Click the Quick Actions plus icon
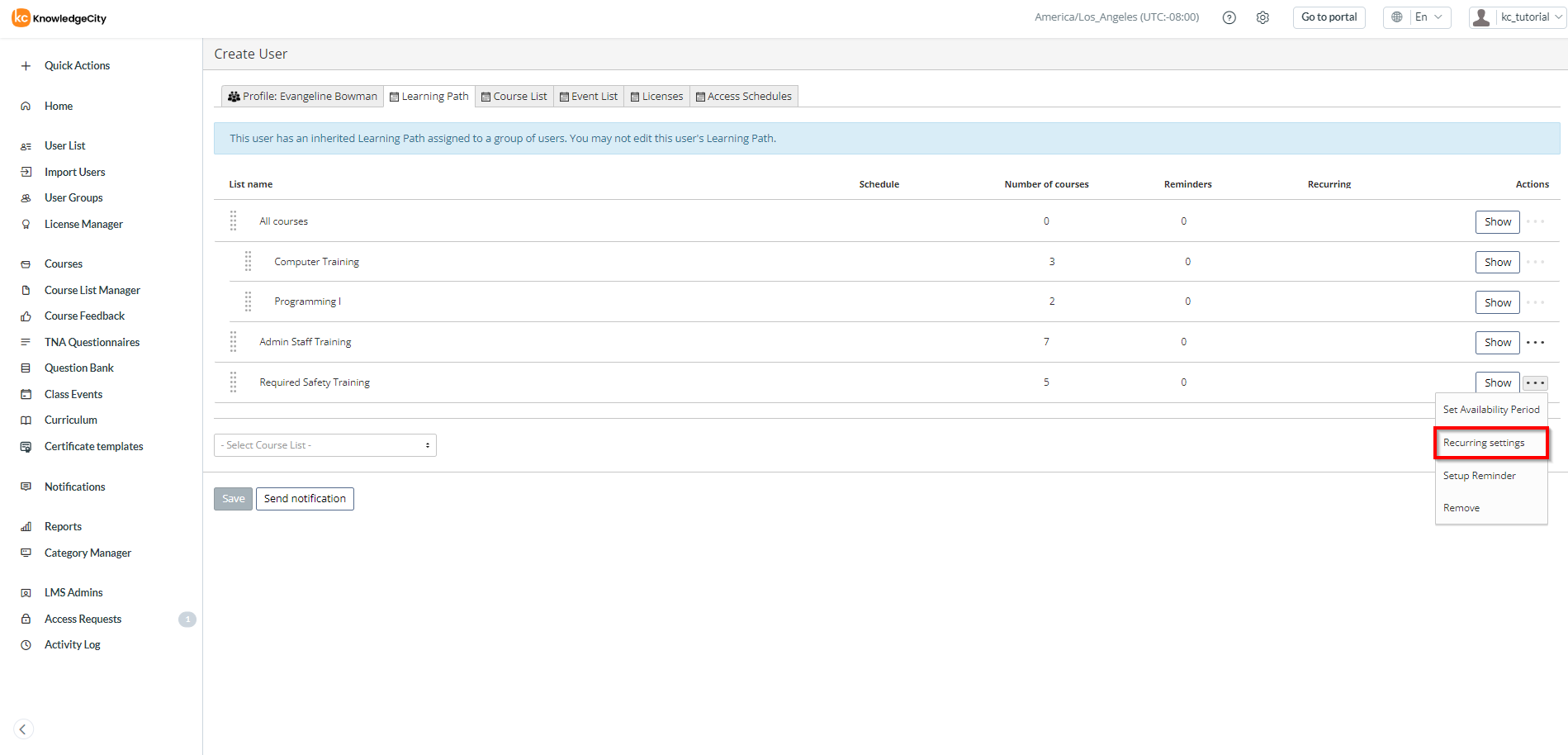 (x=26, y=66)
